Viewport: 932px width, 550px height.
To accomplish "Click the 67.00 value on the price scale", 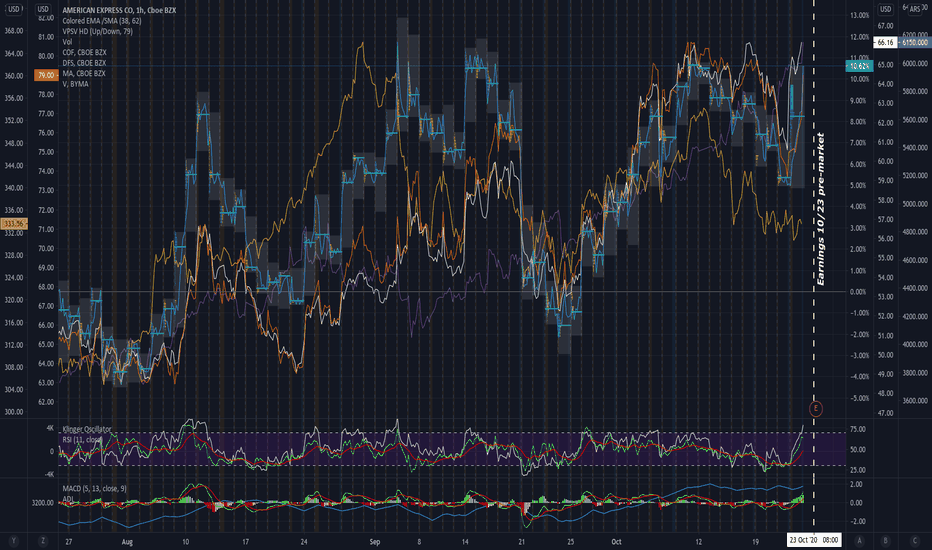I will point(885,26).
